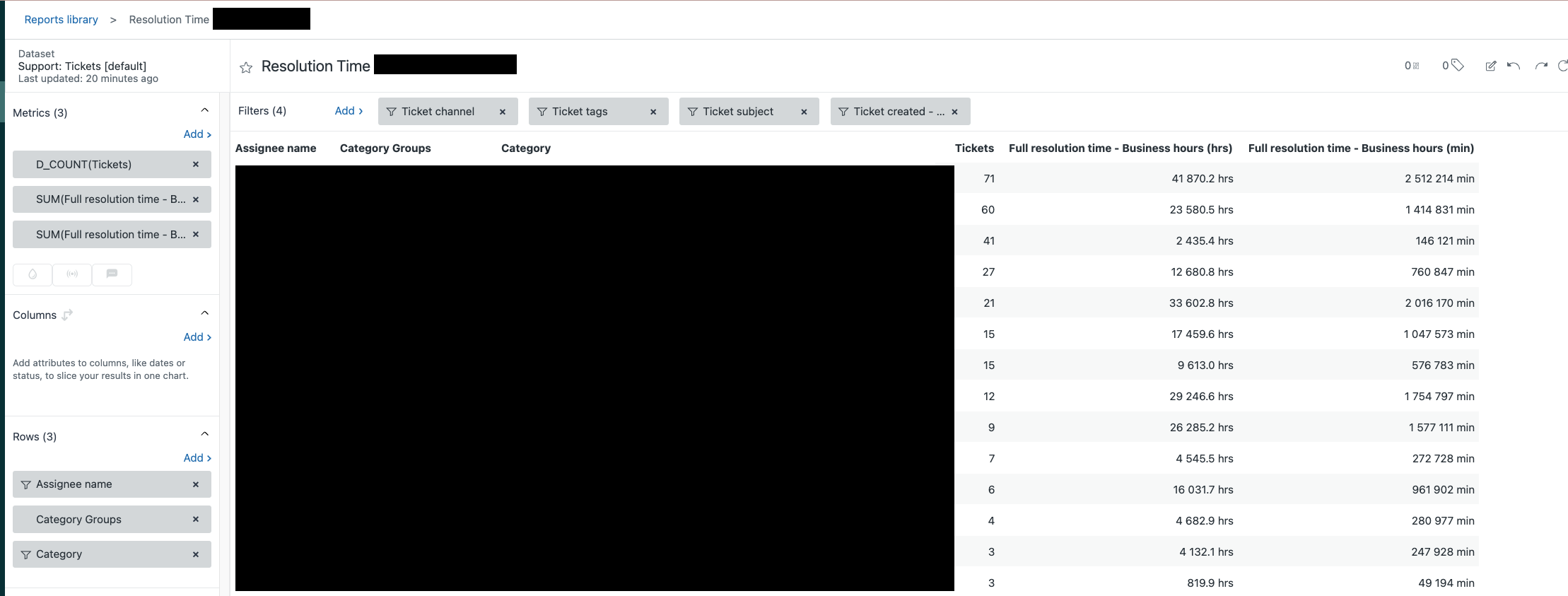Collapse the Columns section
The height and width of the screenshot is (596, 1568).
click(x=204, y=313)
